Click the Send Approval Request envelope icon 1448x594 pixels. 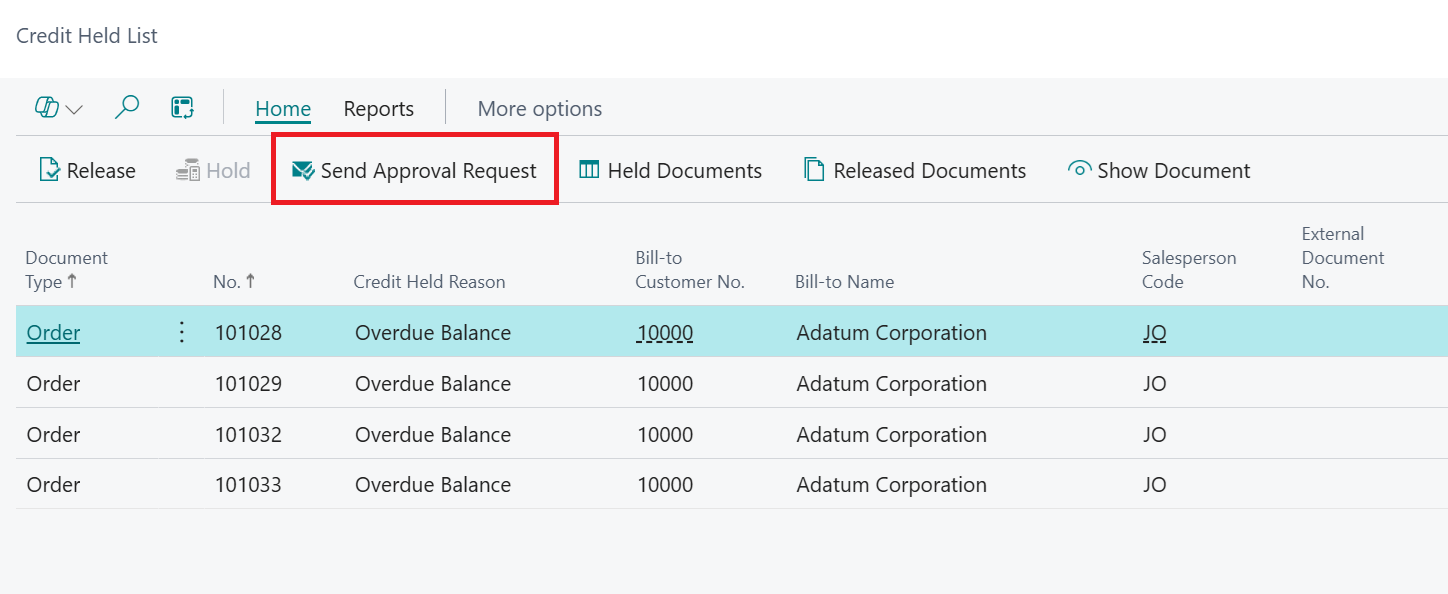tap(303, 170)
